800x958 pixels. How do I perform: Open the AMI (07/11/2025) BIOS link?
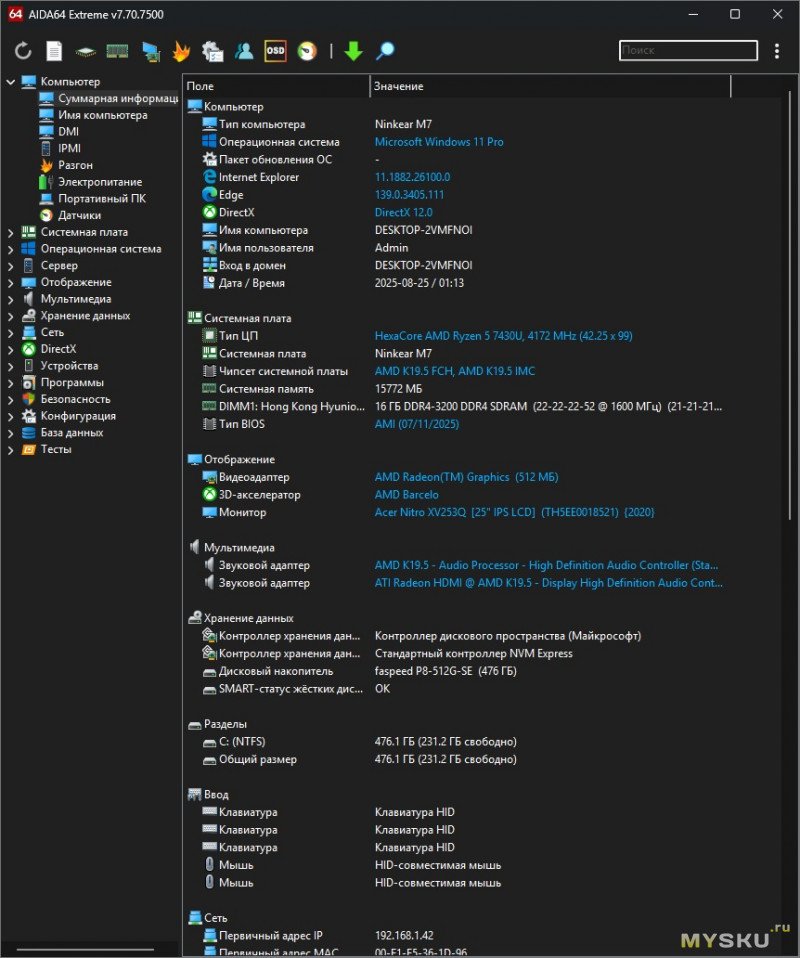click(417, 424)
